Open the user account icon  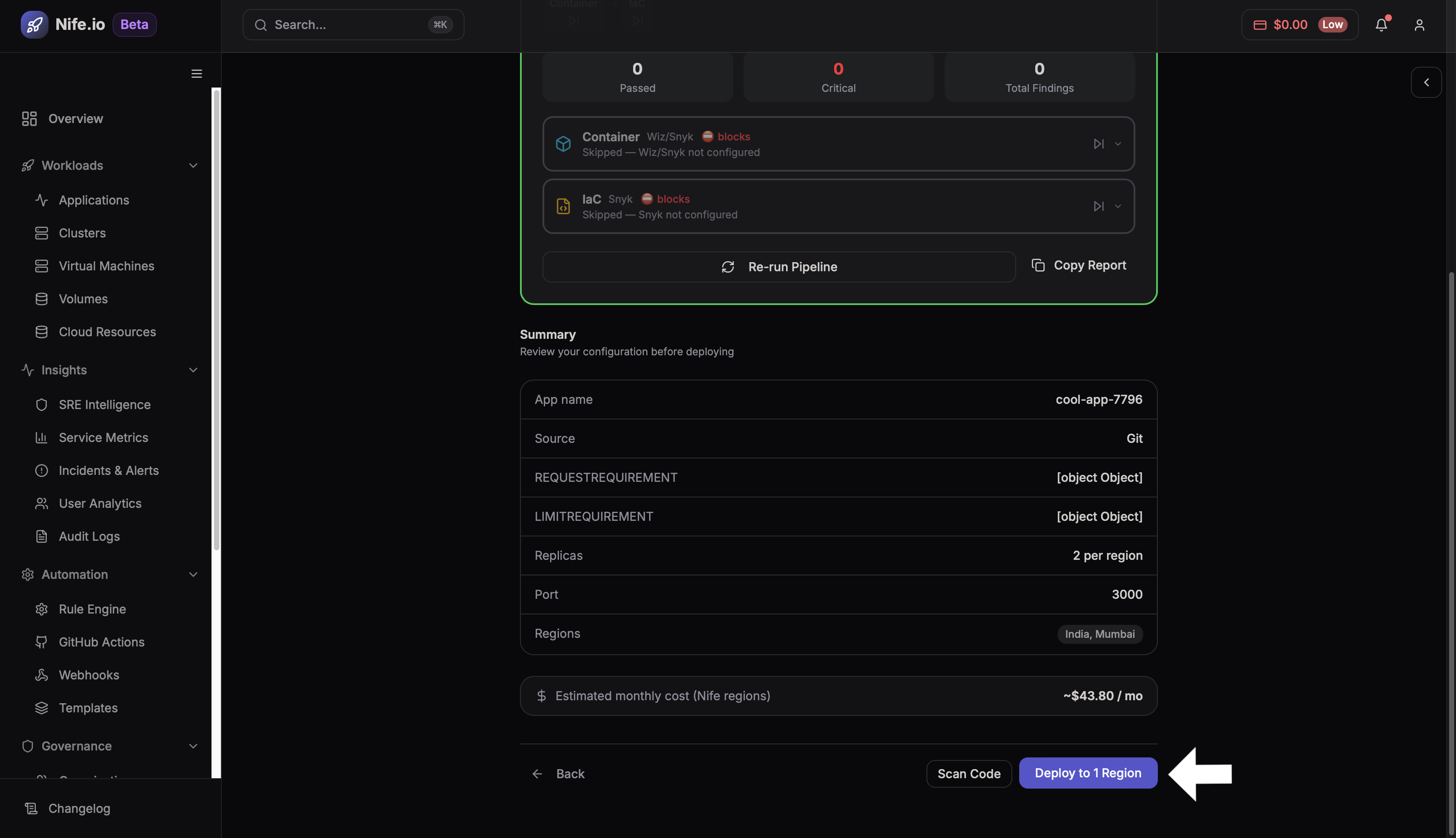[x=1419, y=24]
